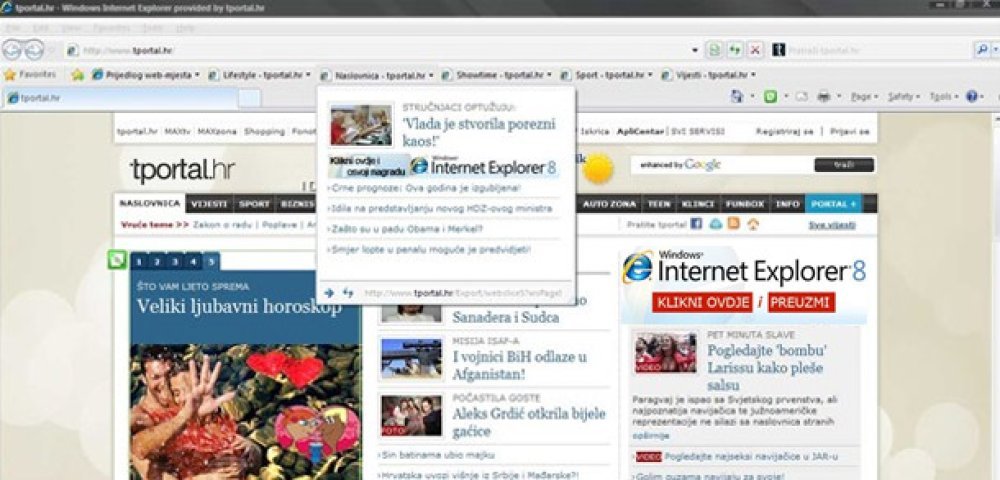Go forward with the browser Forward arrow
The image size is (1000, 480).
(34, 50)
